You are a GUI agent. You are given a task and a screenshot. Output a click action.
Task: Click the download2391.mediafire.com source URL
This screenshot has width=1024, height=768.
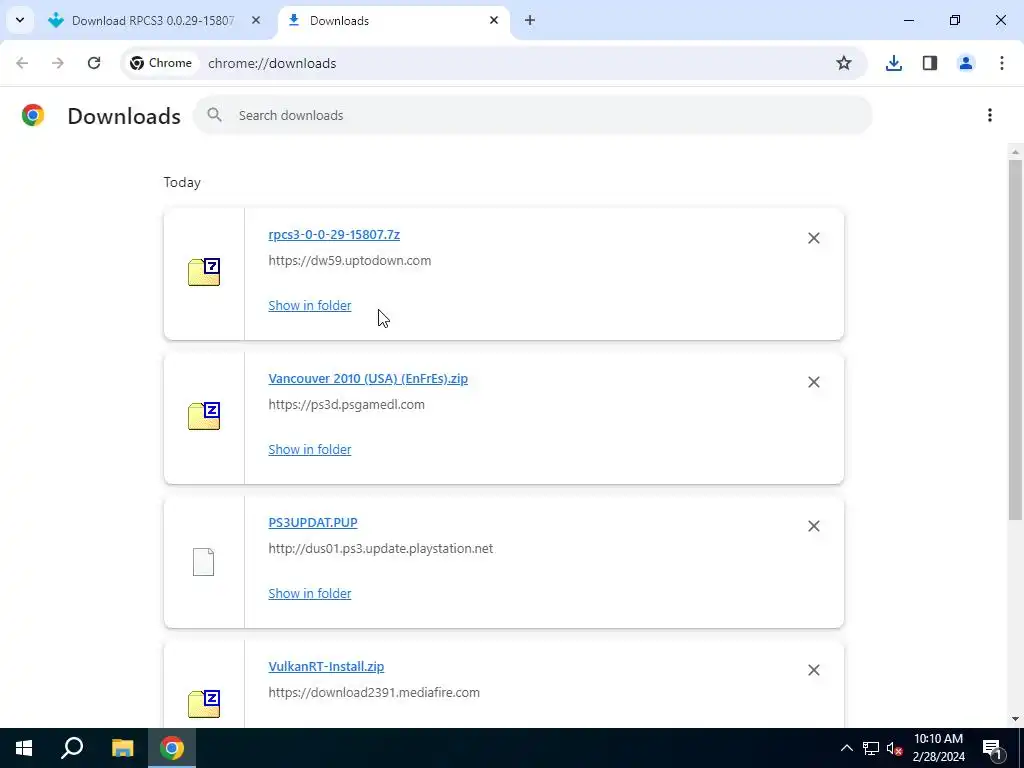click(x=374, y=692)
